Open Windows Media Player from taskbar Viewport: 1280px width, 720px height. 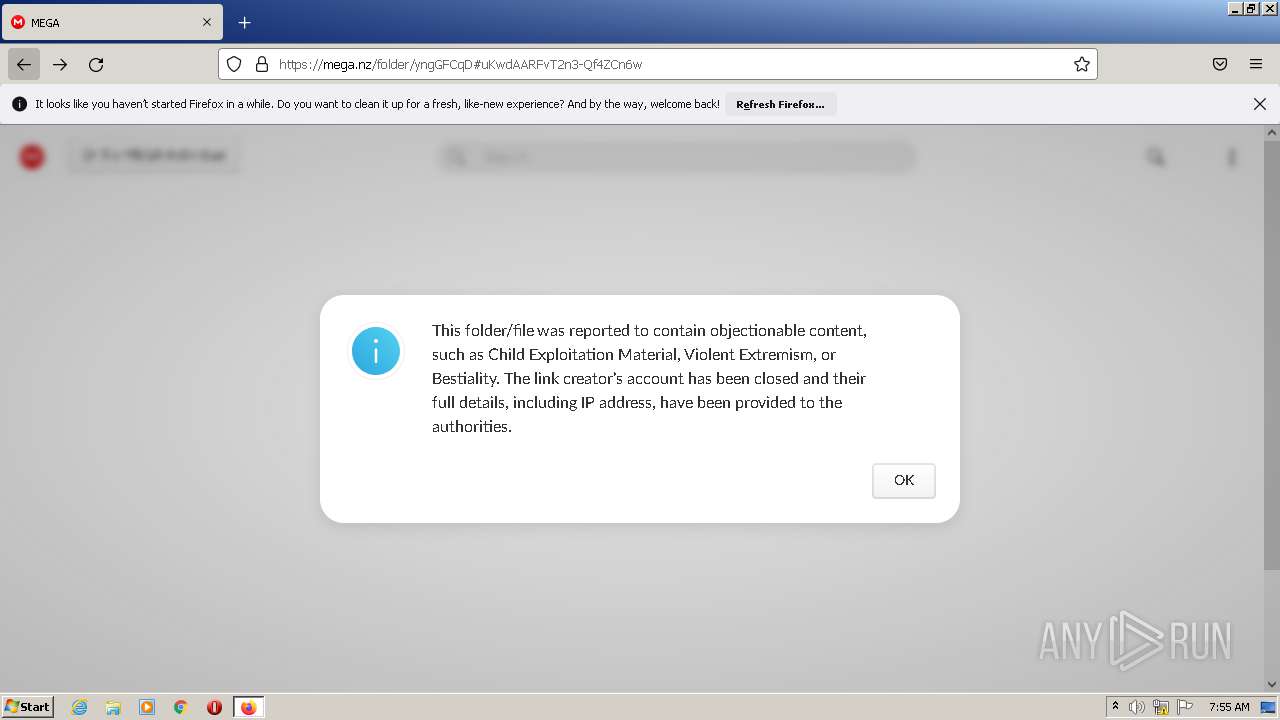pyautogui.click(x=147, y=707)
